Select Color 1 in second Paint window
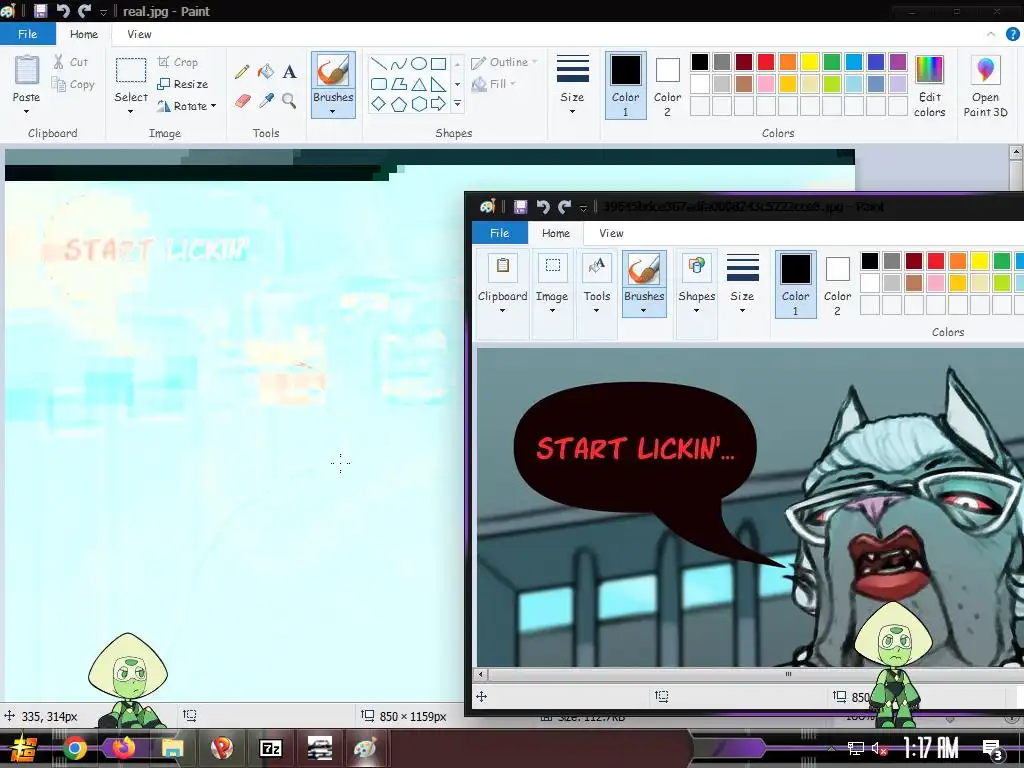The height and width of the screenshot is (768, 1024). tap(795, 284)
